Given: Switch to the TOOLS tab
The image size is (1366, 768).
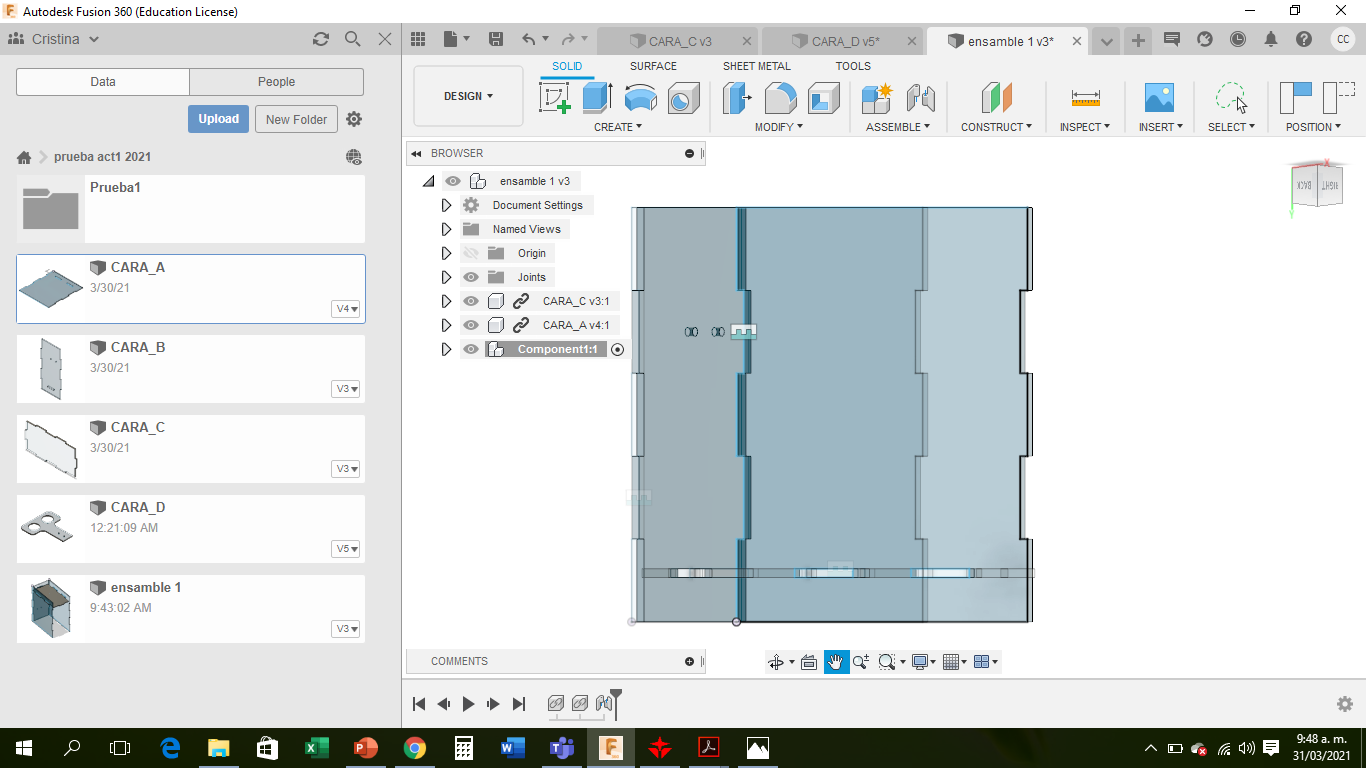Looking at the screenshot, I should [853, 66].
